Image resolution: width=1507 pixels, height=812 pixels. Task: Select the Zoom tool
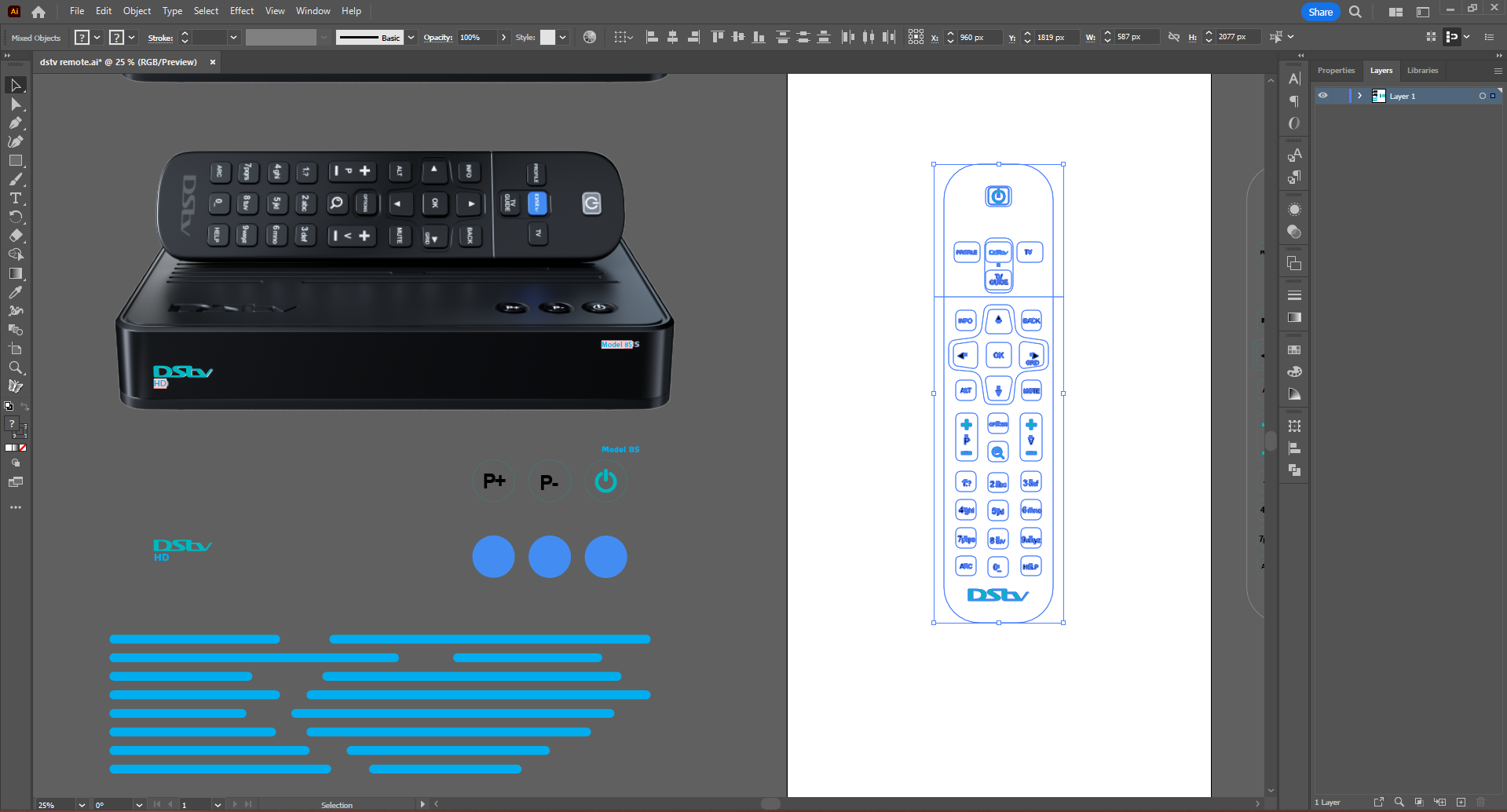click(16, 368)
